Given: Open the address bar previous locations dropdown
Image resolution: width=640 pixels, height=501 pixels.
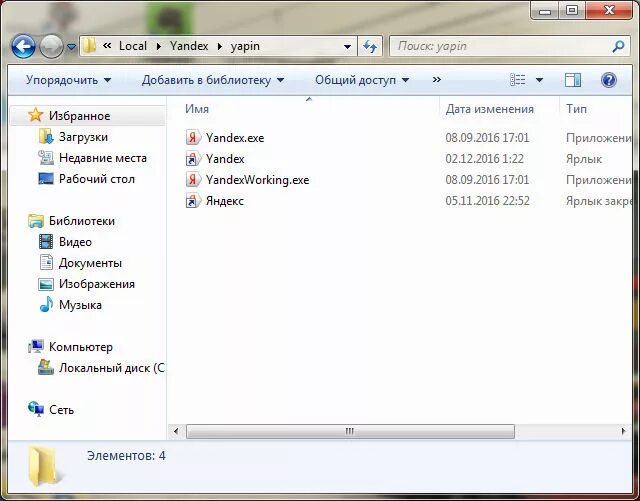Looking at the screenshot, I should [347, 47].
